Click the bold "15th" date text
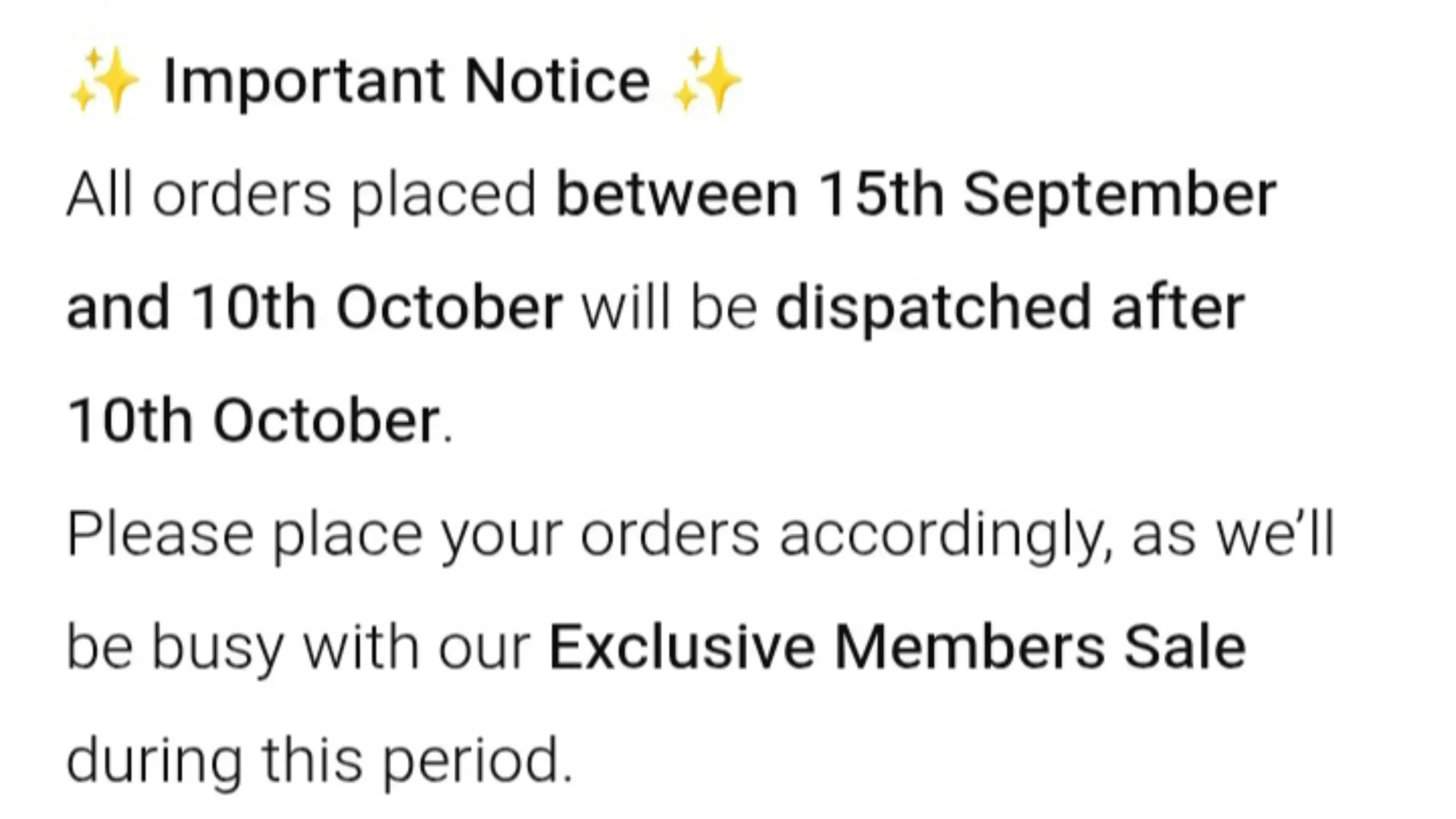Screen dimensions: 1456x819 pos(881,195)
